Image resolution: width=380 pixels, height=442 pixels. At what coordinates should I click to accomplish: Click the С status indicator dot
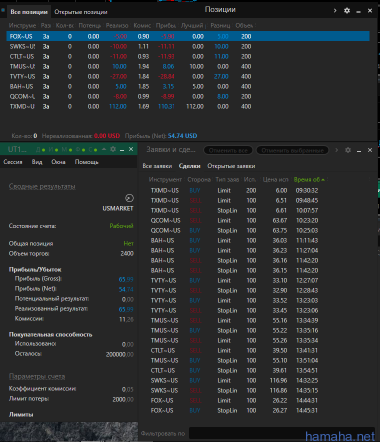(x=95, y=150)
